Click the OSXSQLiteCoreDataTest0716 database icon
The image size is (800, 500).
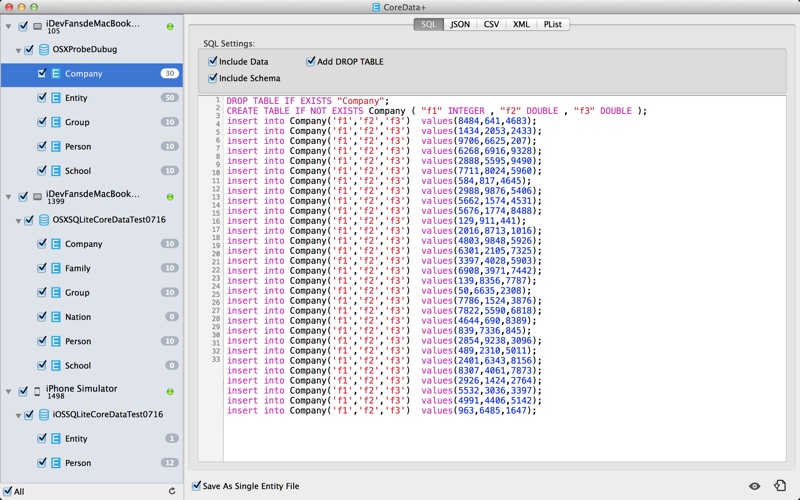pyautogui.click(x=44, y=220)
